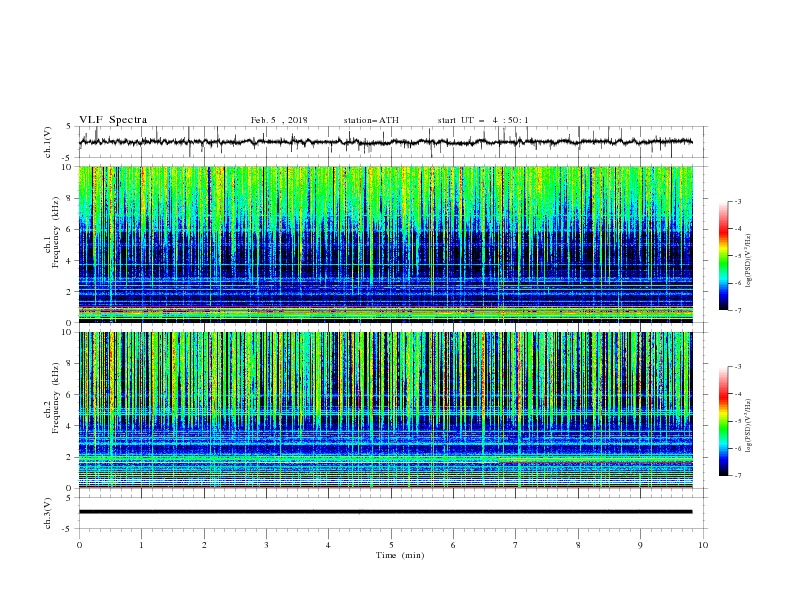Viewport: 792px width, 612px height.
Task: Click the ch.3 flat voltage trace
Action: (x=385, y=512)
